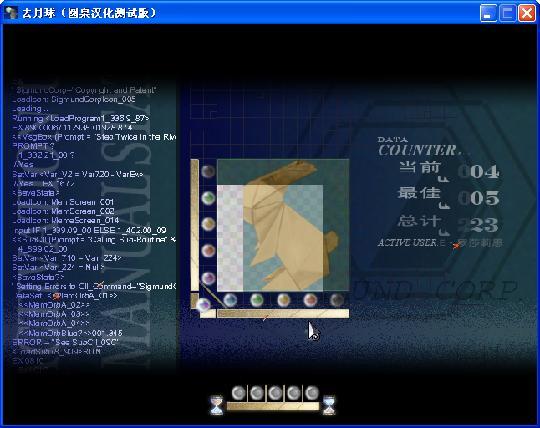This screenshot has width=540, height=428.
Task: Click the game icon in the title bar
Action: point(11,13)
